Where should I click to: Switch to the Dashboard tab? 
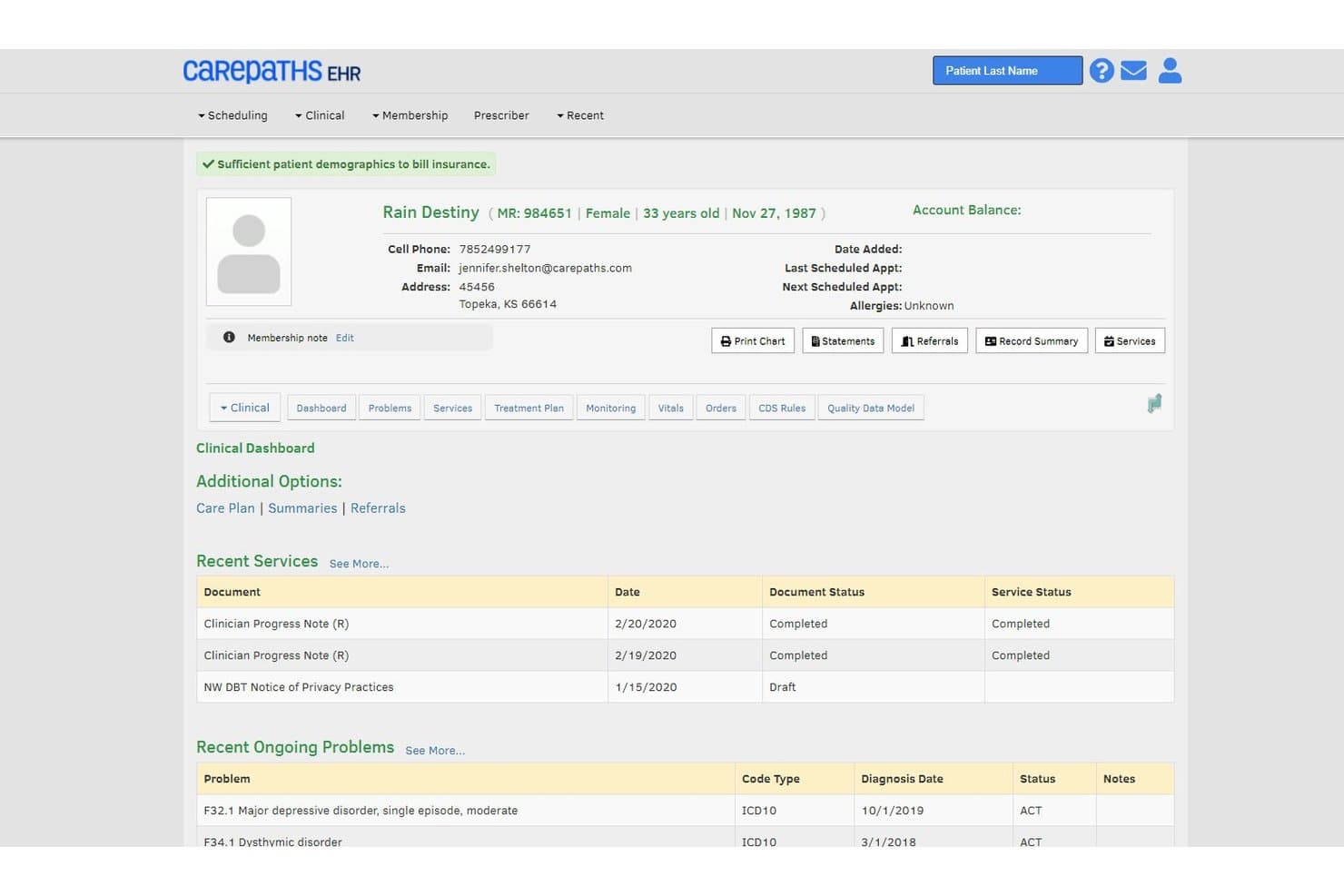pyautogui.click(x=321, y=409)
